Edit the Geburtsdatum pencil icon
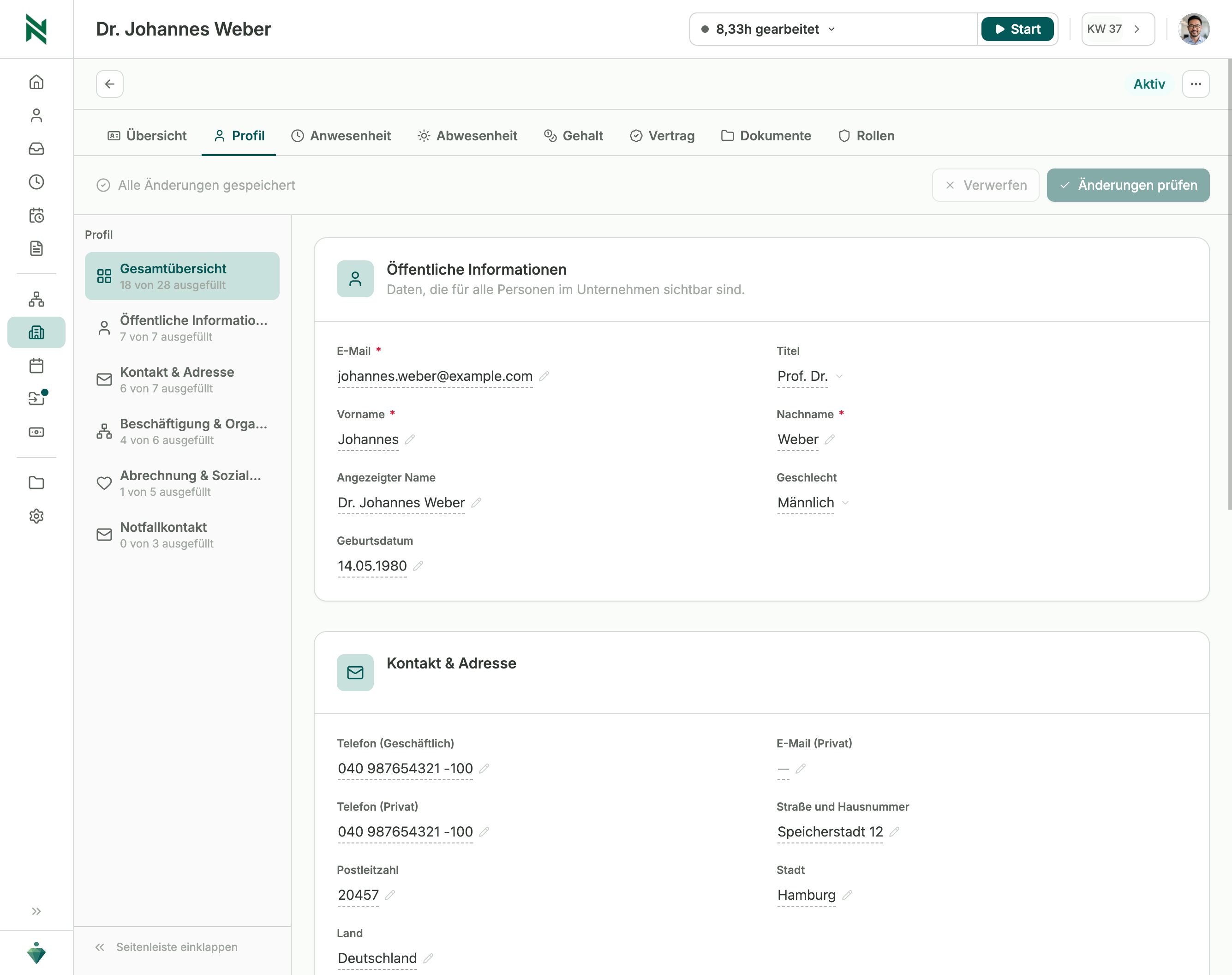This screenshot has width=1232, height=975. tap(418, 566)
